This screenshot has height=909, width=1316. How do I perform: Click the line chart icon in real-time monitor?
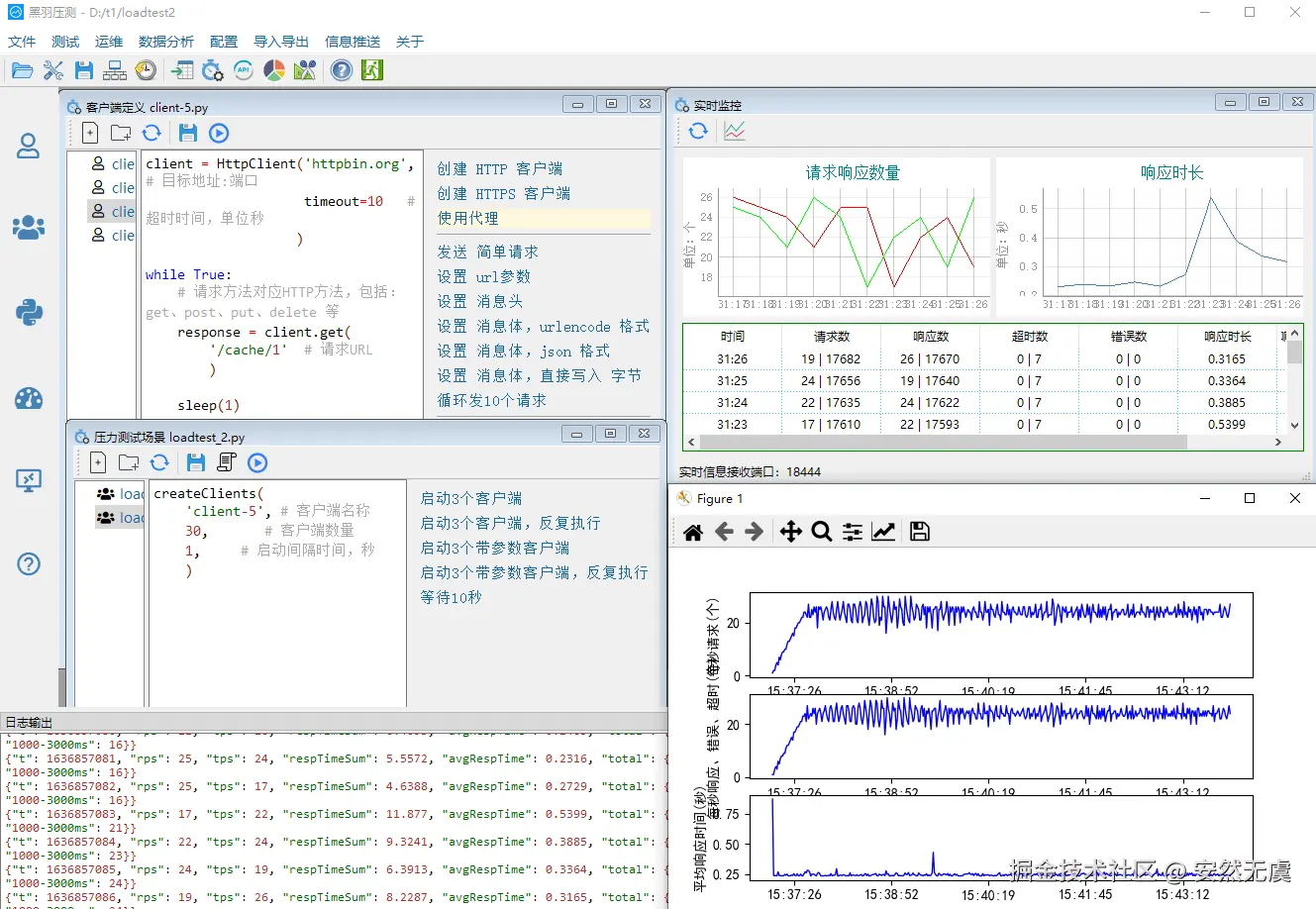[735, 131]
